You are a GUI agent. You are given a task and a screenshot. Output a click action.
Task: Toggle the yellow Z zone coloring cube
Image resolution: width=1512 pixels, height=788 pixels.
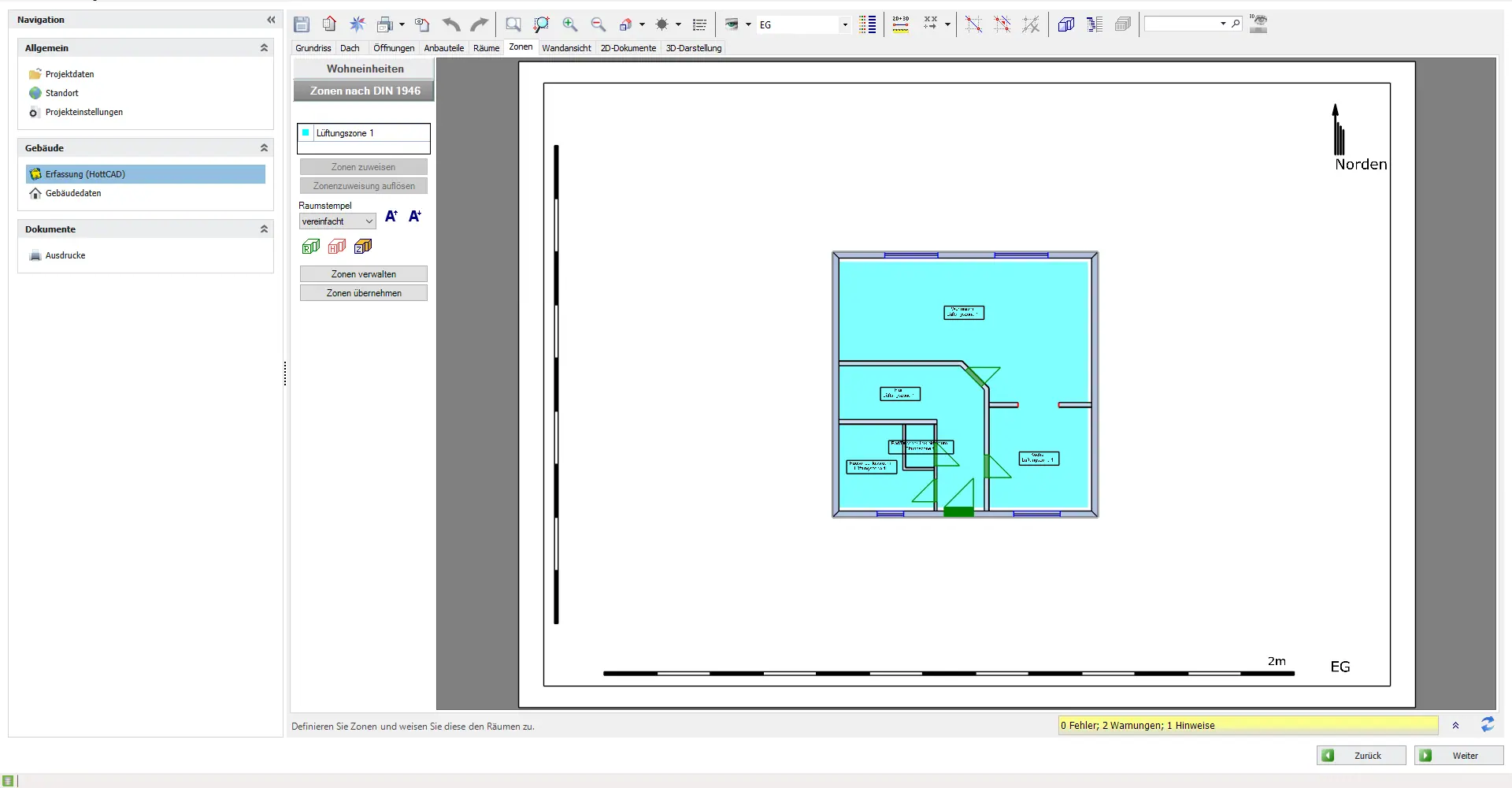pyautogui.click(x=363, y=247)
